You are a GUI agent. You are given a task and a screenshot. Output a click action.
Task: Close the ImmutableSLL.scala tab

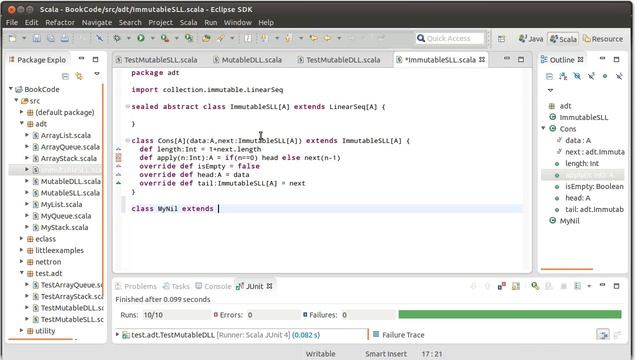482,60
